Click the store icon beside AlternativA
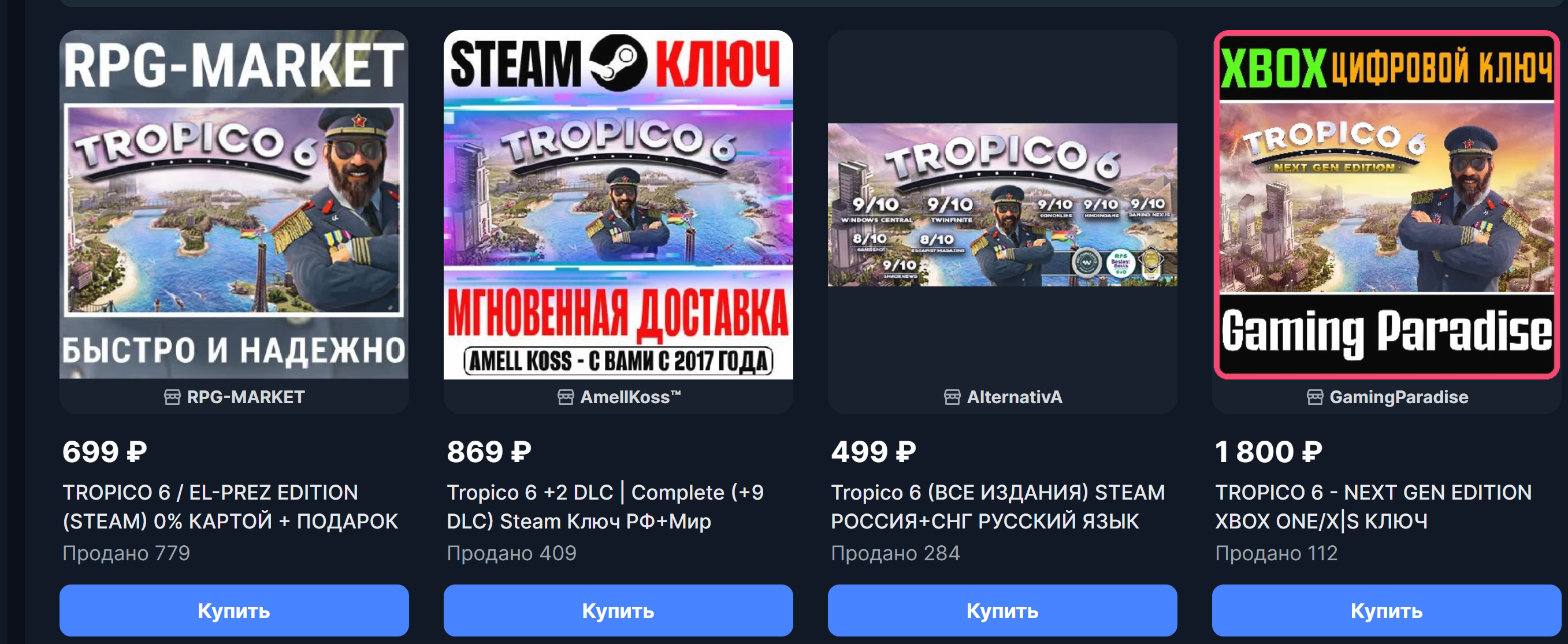The image size is (1568, 644). [x=952, y=397]
